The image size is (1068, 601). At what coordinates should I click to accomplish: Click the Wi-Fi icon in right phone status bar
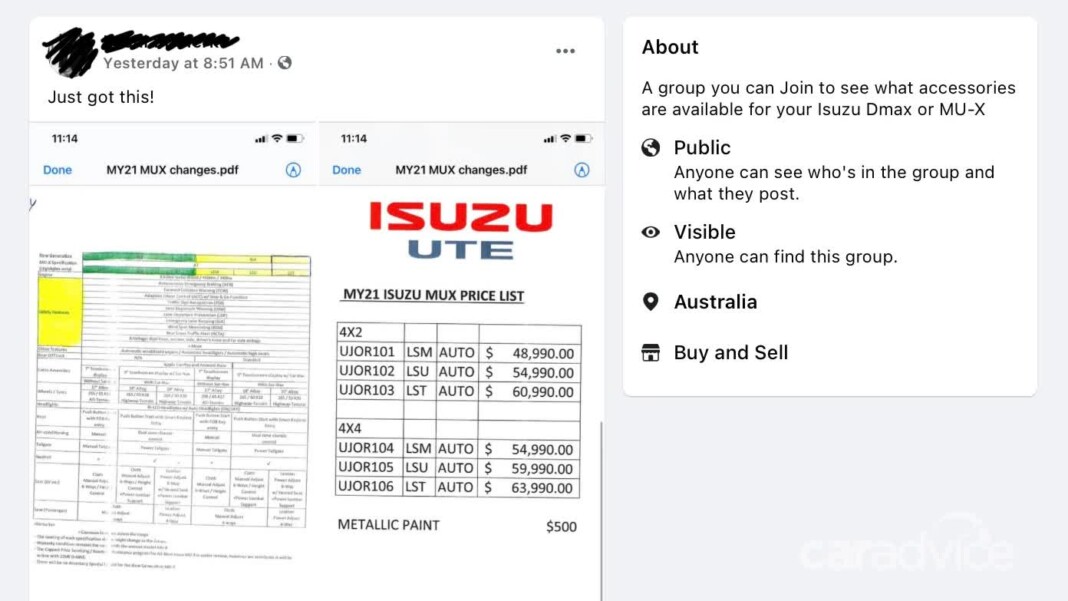point(565,139)
